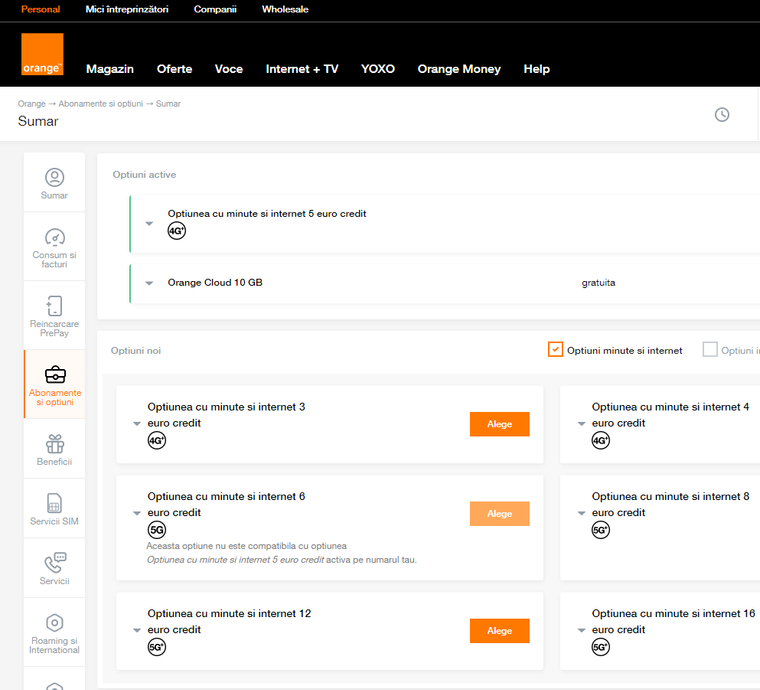Viewport: 760px width, 690px height.
Task: Open Sumar sidebar profile icon
Action: click(54, 177)
